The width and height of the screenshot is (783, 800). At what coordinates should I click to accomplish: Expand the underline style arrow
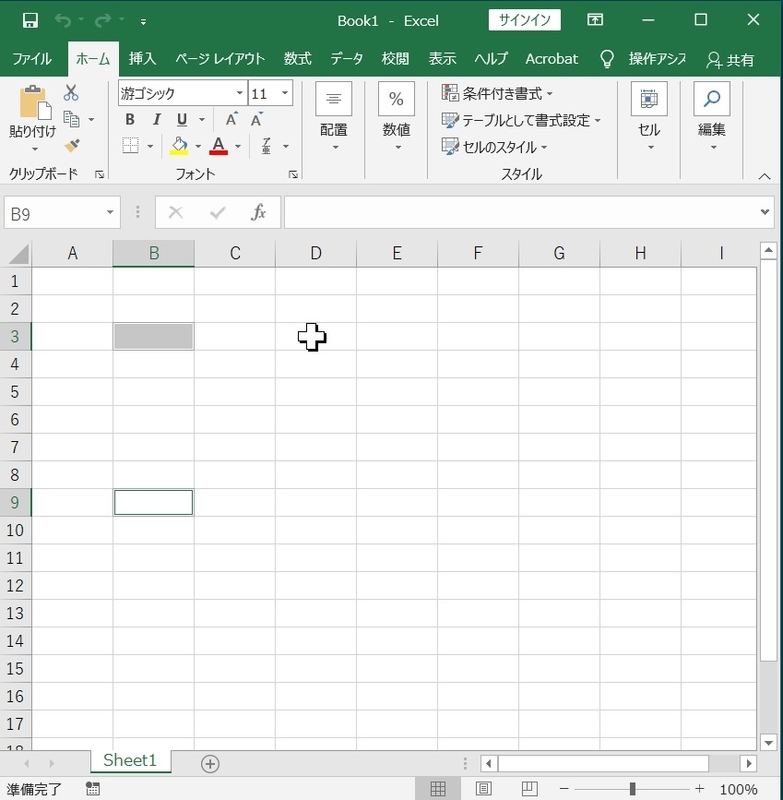point(201,120)
